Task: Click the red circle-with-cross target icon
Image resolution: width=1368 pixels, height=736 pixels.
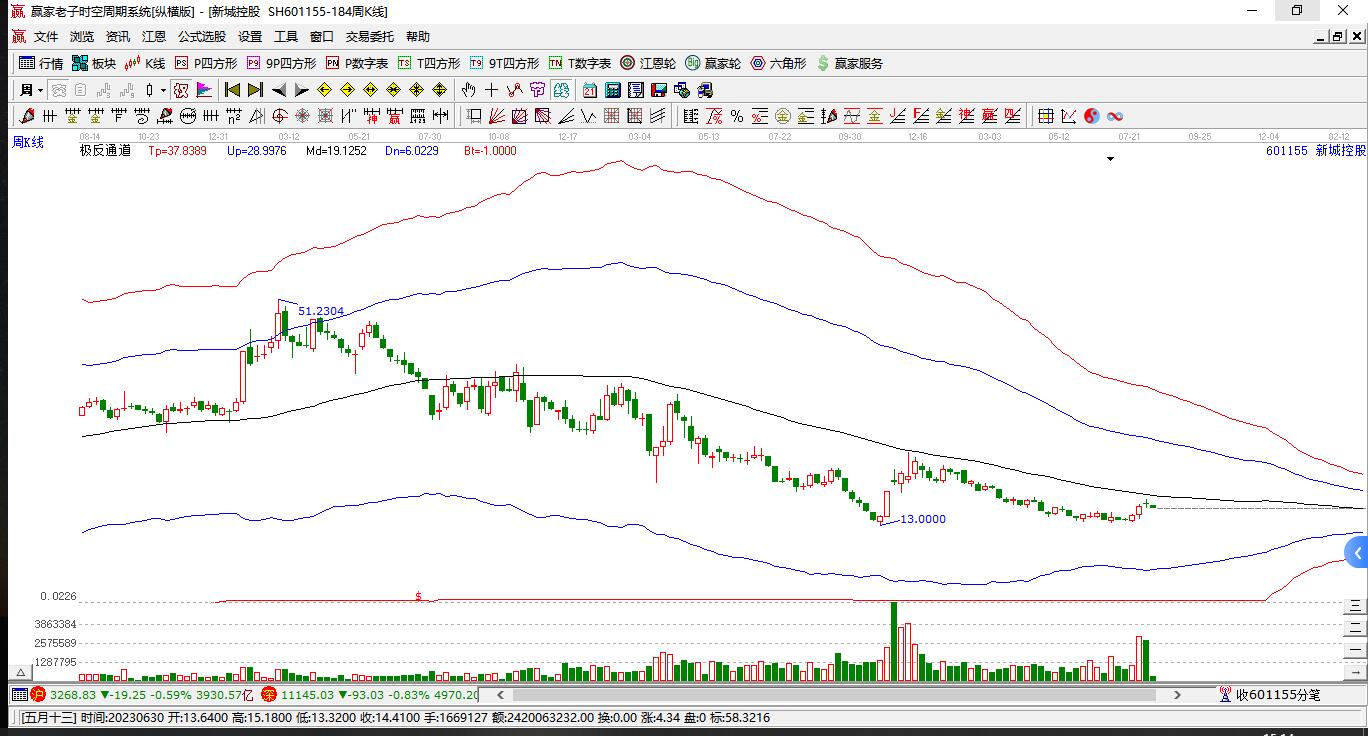Action: (279, 116)
